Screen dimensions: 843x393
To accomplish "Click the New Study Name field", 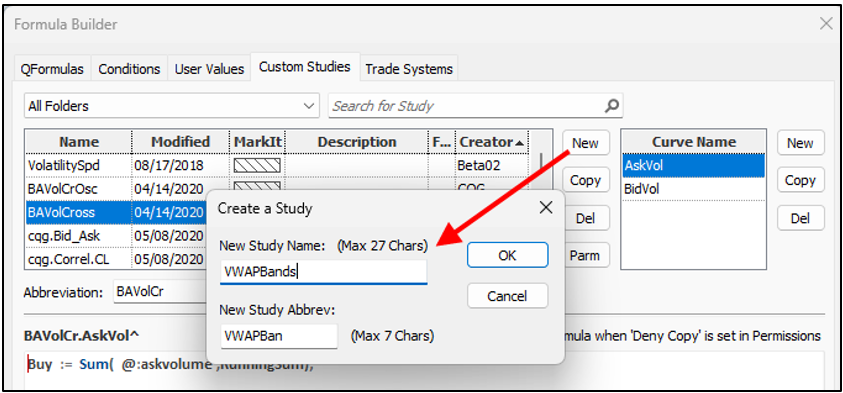I will click(x=324, y=272).
